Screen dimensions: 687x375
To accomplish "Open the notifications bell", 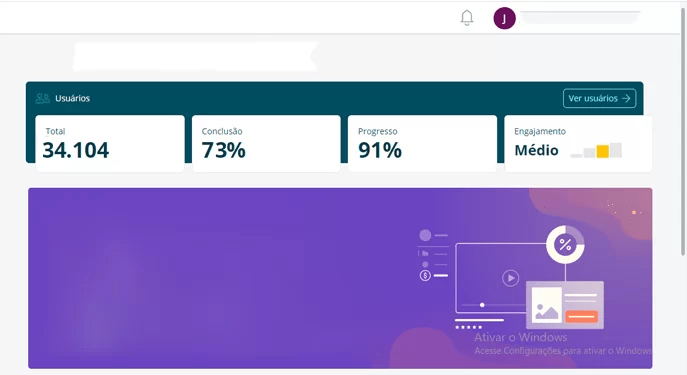I will tap(467, 18).
